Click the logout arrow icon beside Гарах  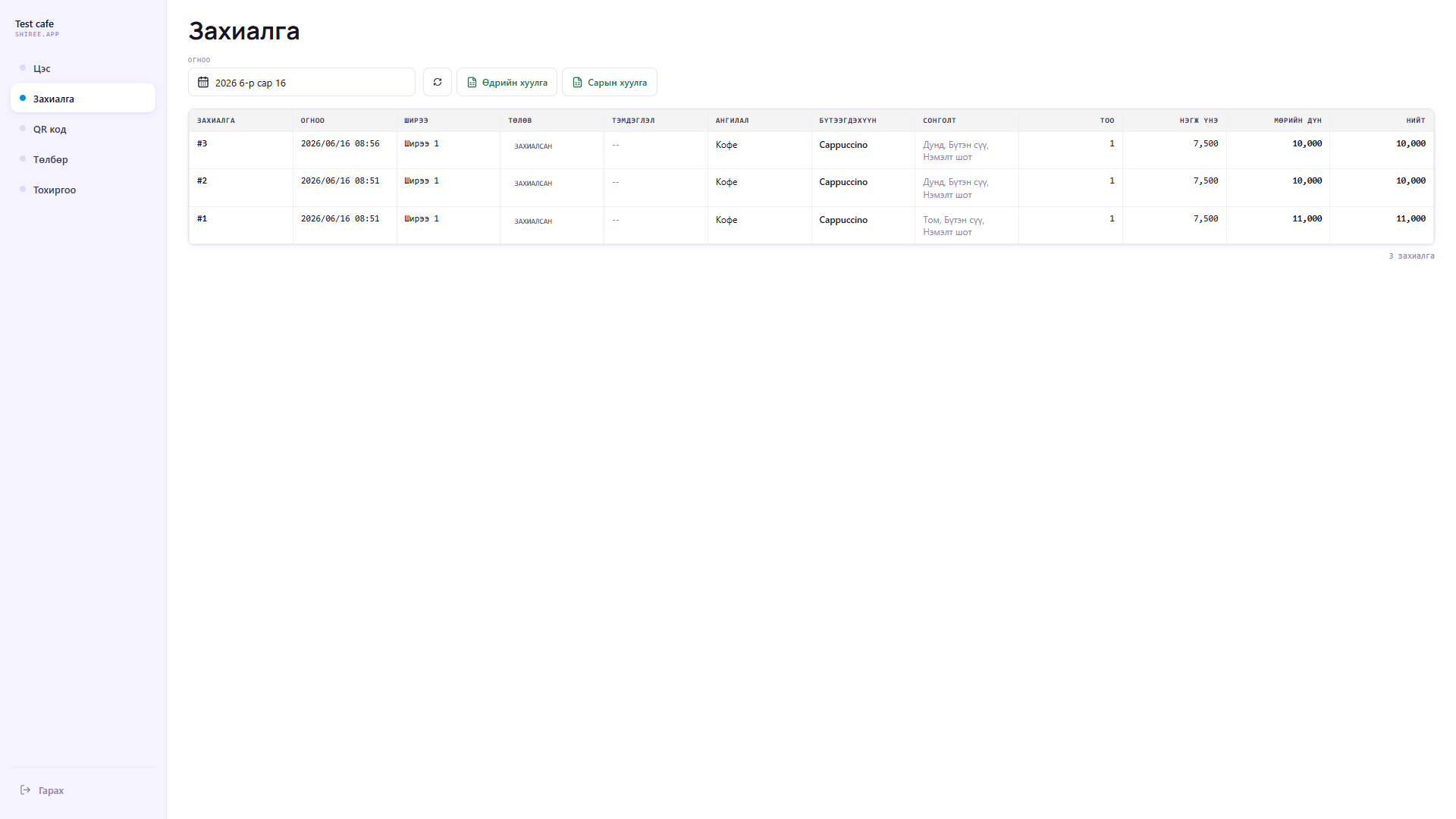25,789
